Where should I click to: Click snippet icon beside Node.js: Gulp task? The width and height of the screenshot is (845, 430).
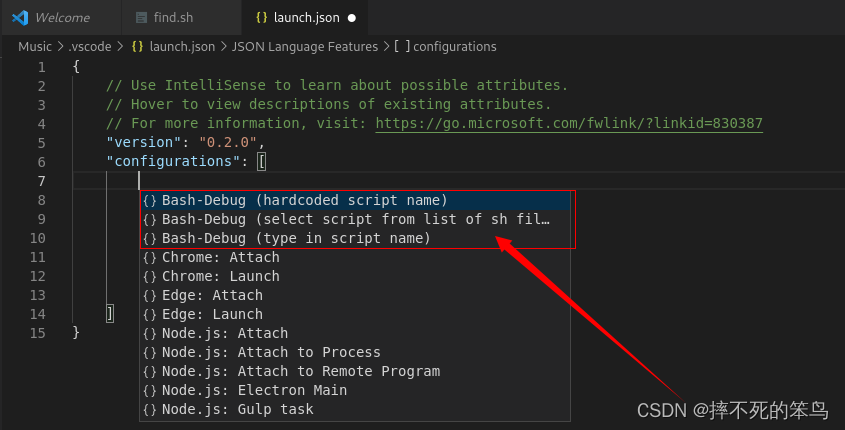(150, 410)
